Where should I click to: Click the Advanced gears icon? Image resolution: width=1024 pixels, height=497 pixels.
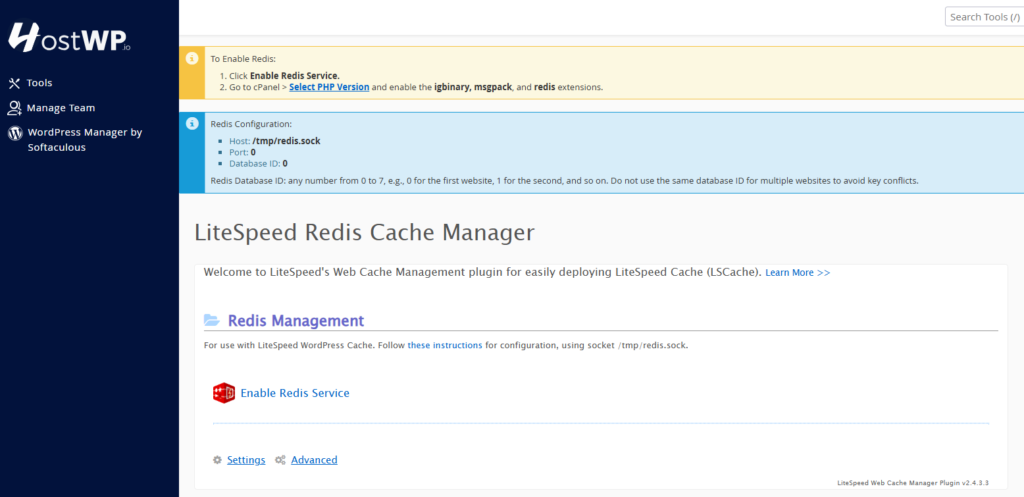[280, 460]
